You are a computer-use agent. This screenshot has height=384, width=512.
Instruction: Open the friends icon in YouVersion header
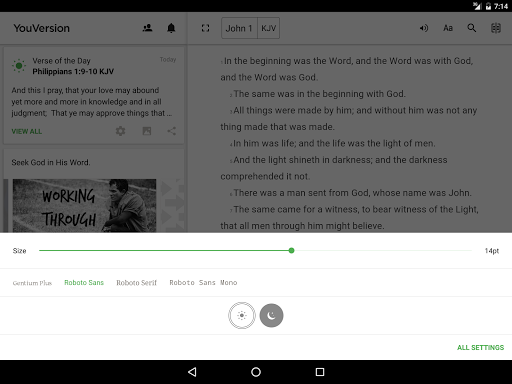(147, 28)
